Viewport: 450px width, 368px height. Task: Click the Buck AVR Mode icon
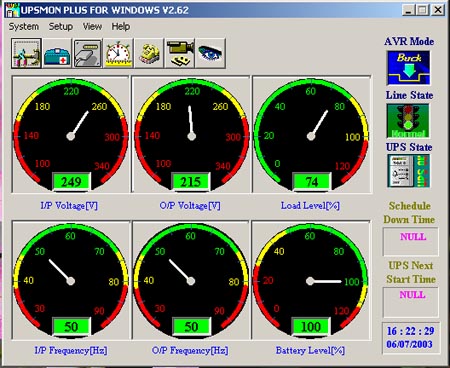408,68
